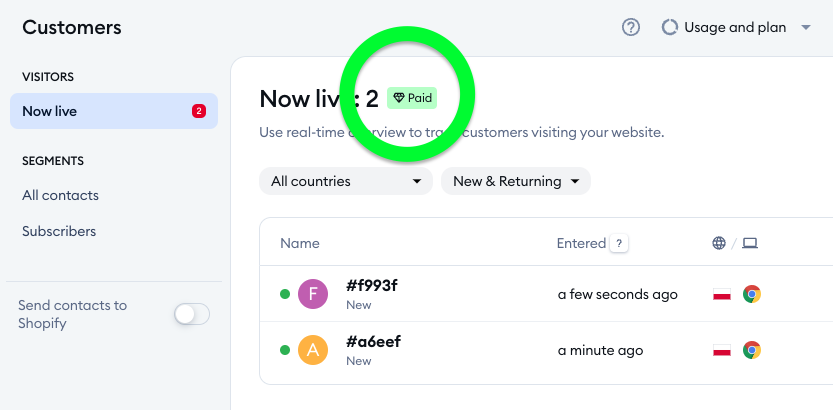The image size is (833, 410).
Task: Open All contacts segment
Action: pos(61,195)
